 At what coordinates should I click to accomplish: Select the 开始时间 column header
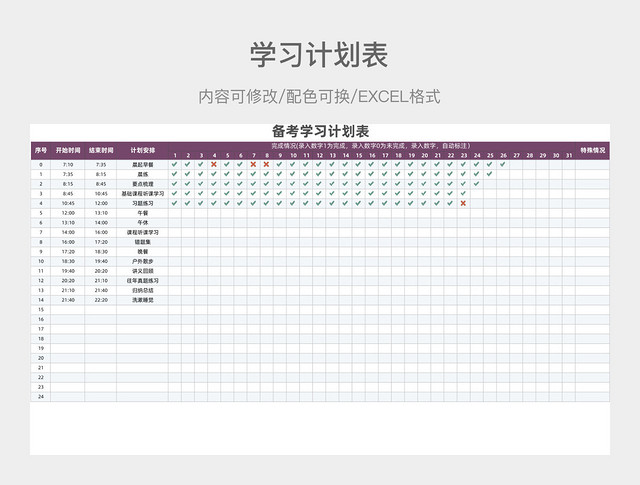pyautogui.click(x=68, y=150)
